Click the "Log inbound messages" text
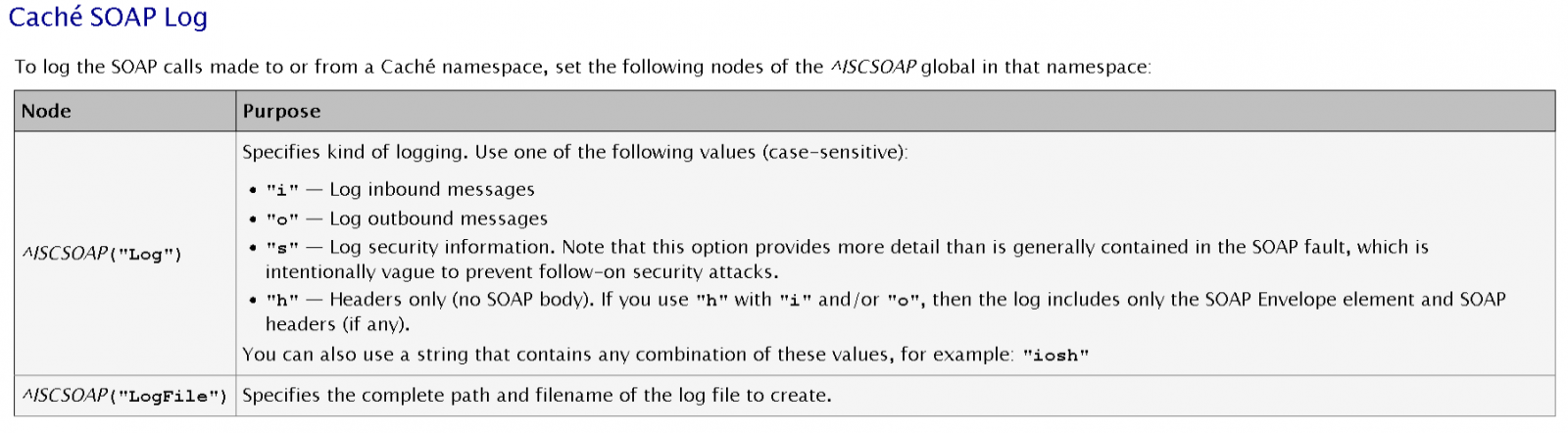 point(432,189)
